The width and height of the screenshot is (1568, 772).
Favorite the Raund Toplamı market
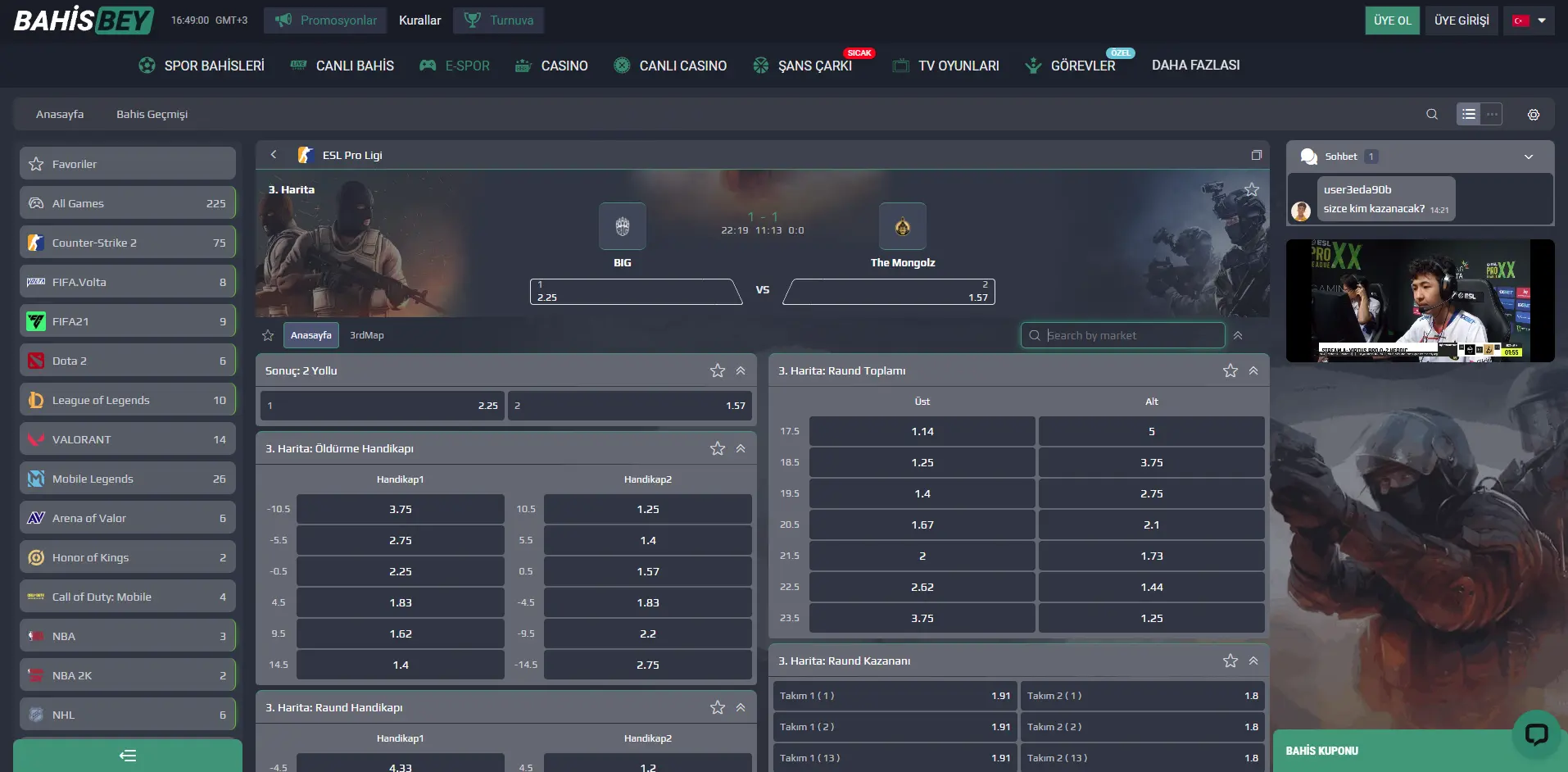[x=1230, y=370]
